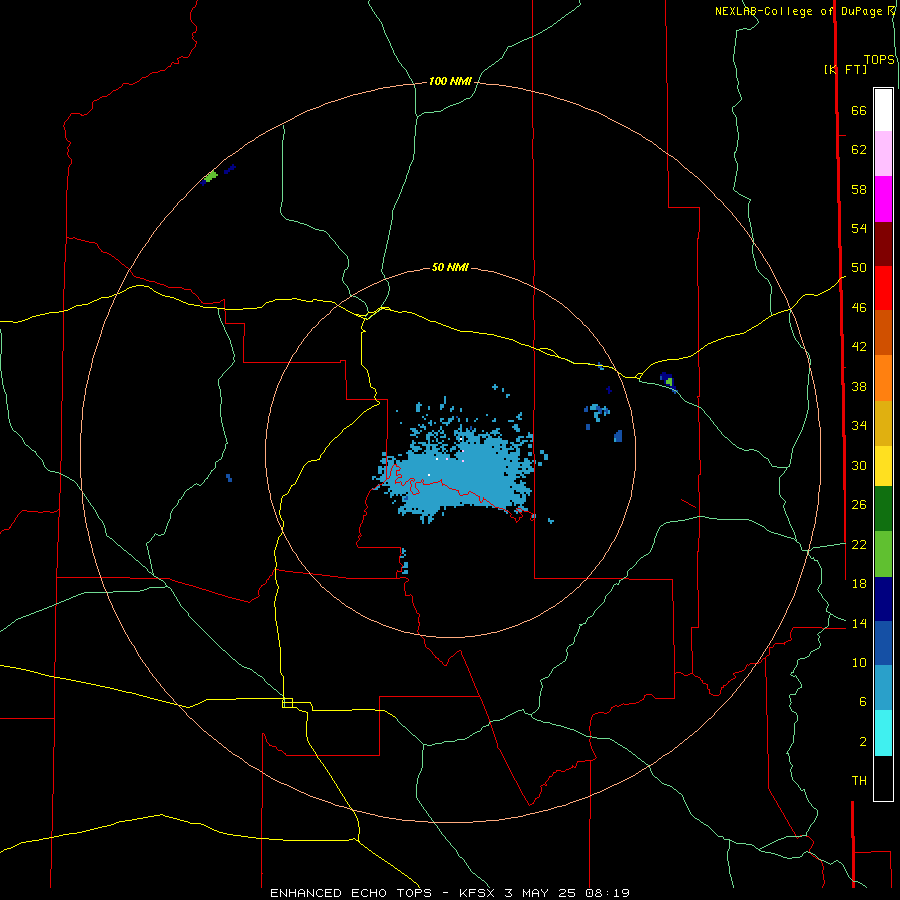
Task: Click the large light-blue echo area at radar center
Action: click(x=459, y=472)
